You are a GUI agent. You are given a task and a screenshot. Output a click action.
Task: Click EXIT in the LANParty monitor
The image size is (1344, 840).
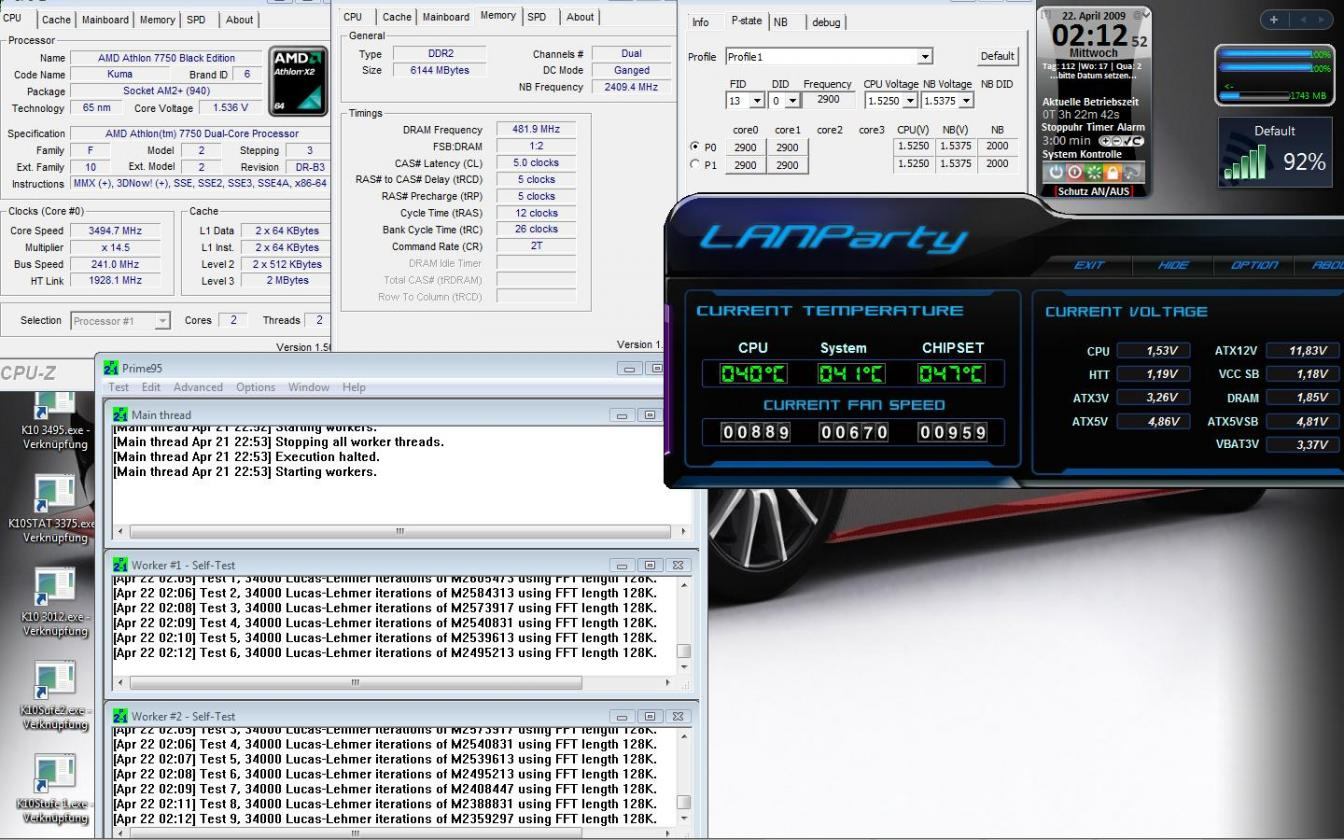[1089, 265]
